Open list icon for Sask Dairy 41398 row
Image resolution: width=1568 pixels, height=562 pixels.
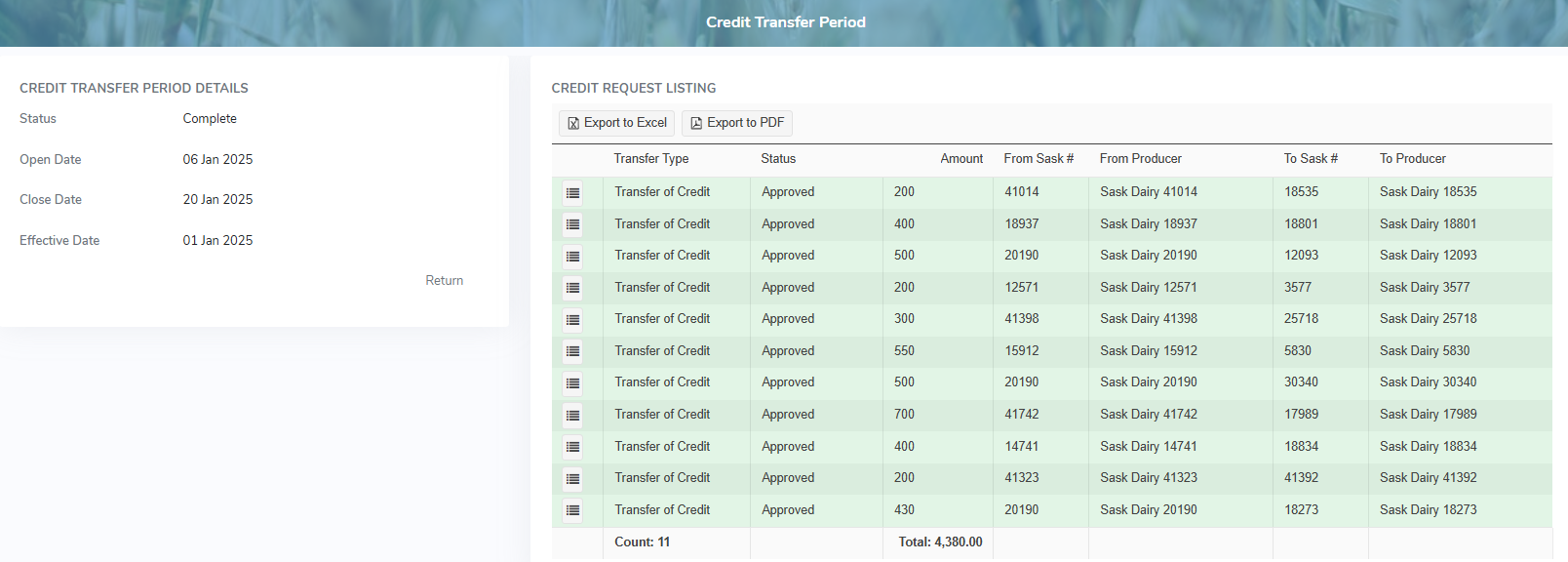pyautogui.click(x=572, y=320)
